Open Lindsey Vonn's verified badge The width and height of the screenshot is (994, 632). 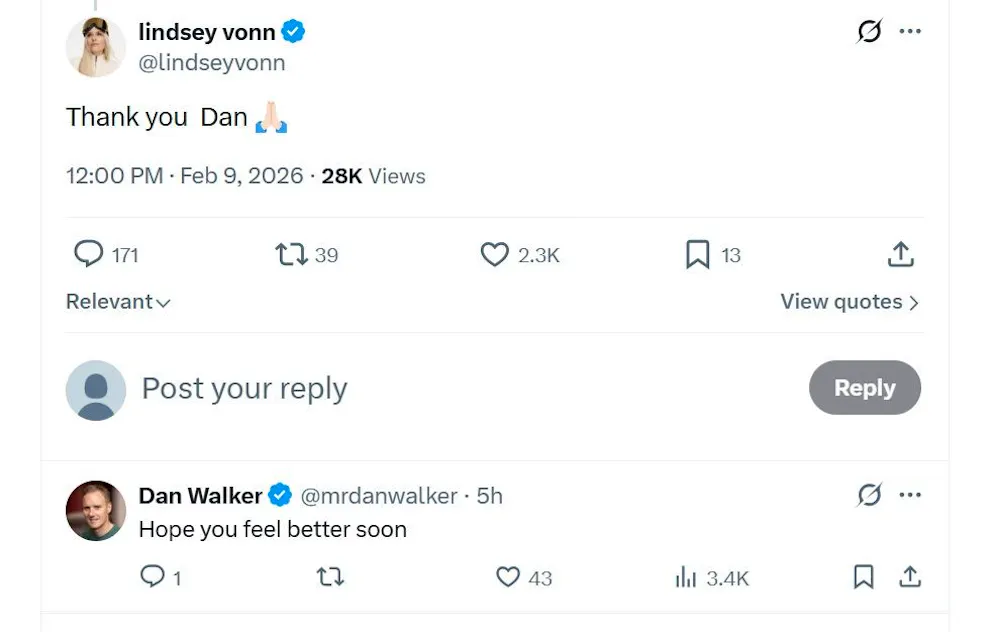click(291, 31)
